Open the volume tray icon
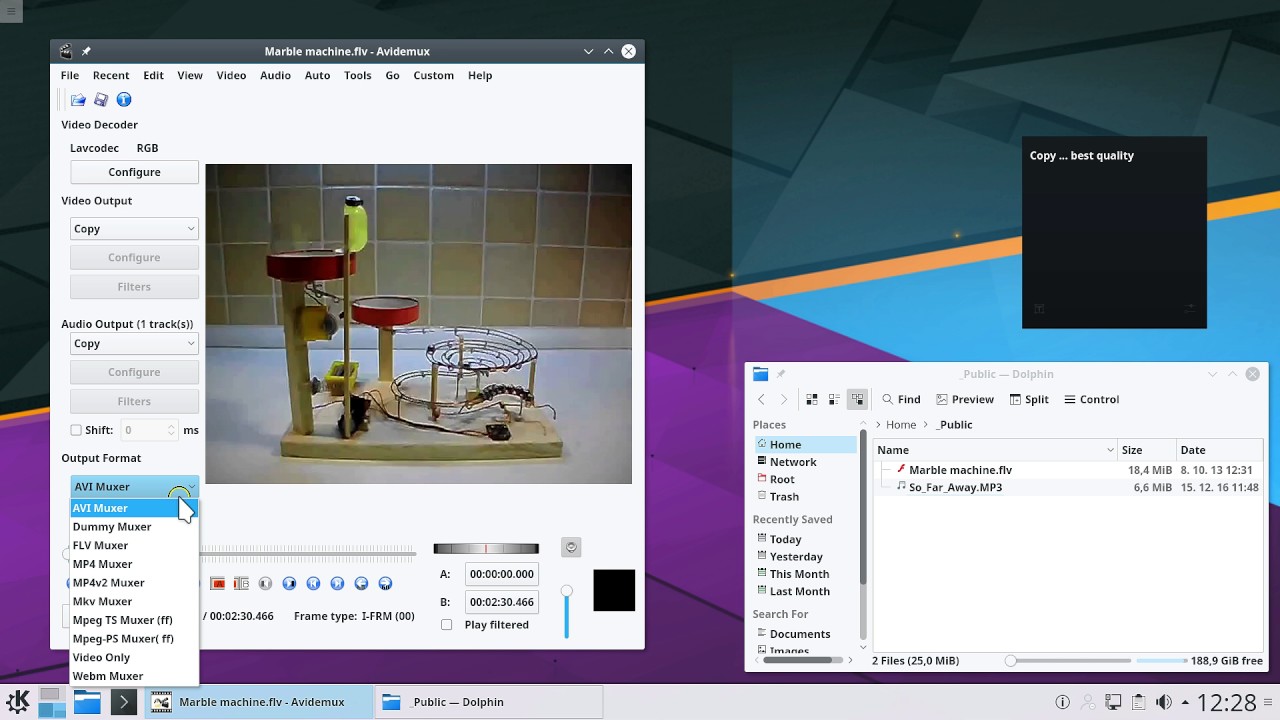Viewport: 1280px width, 720px height. (1163, 702)
